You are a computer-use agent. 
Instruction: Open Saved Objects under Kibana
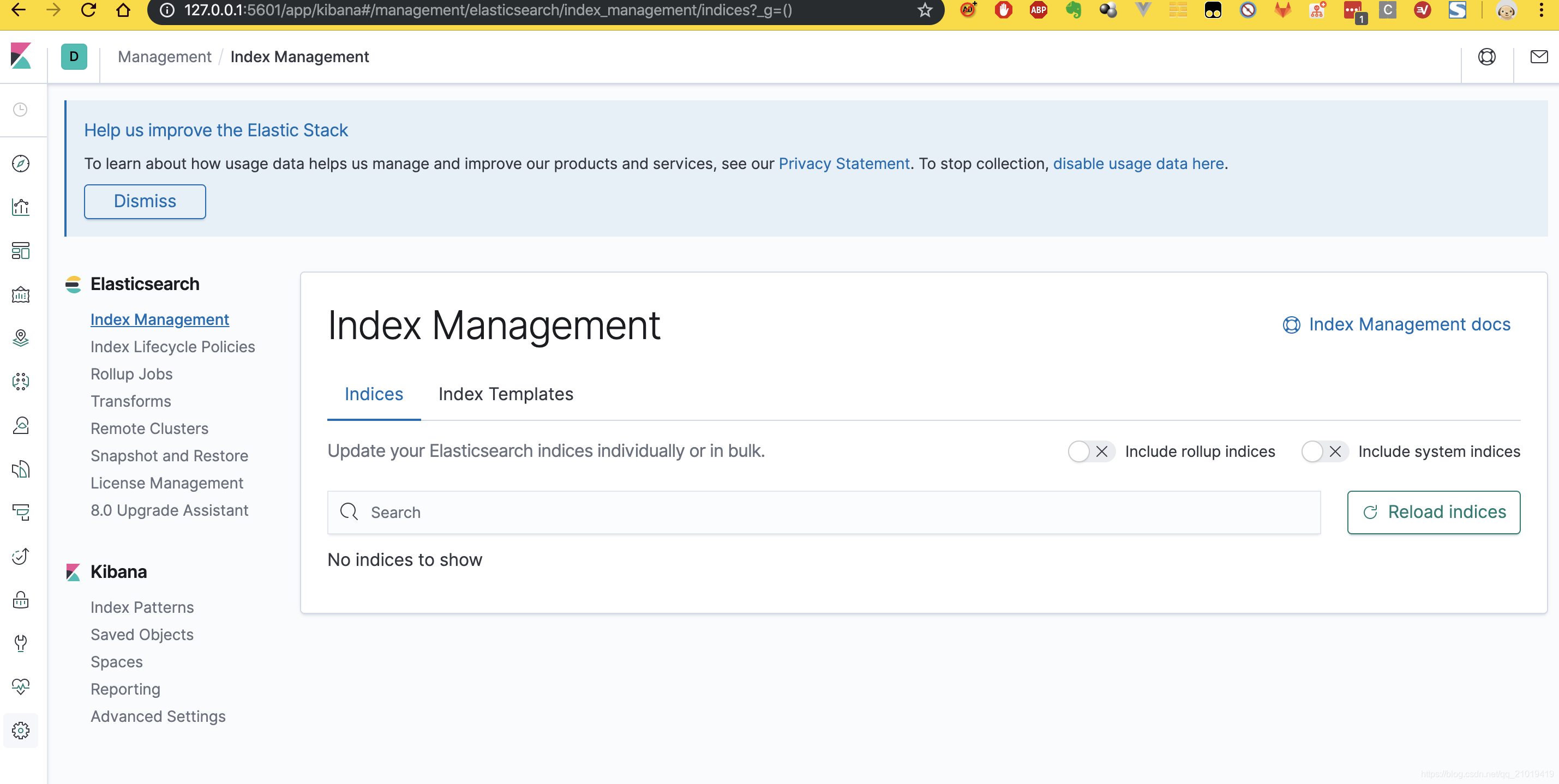click(x=142, y=635)
